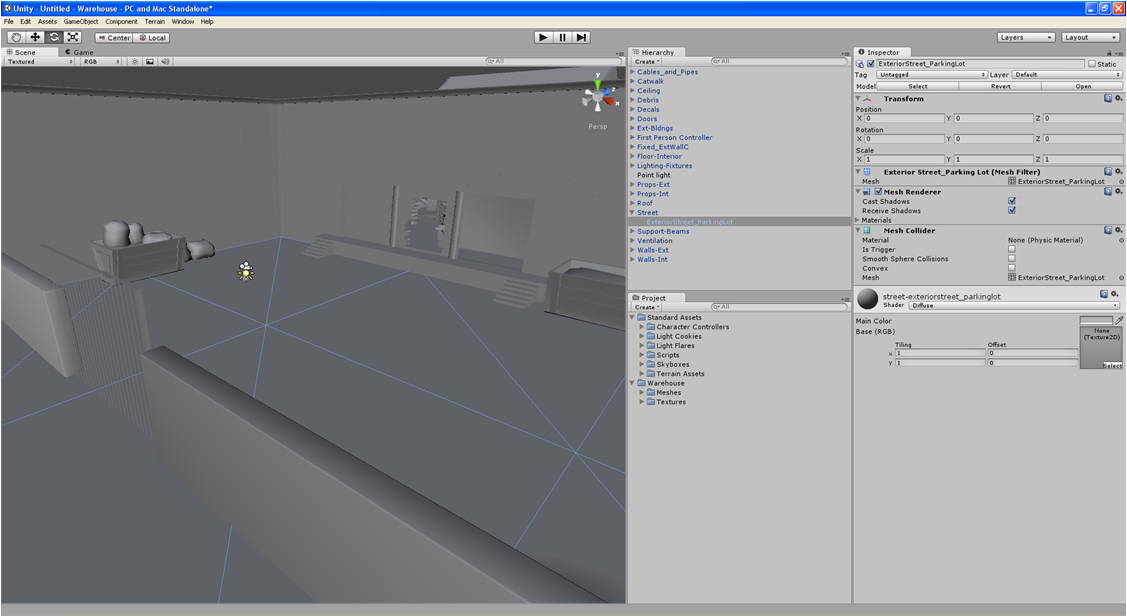
Task: Disable Cast Shadows in Mesh Renderer
Action: coord(1011,201)
